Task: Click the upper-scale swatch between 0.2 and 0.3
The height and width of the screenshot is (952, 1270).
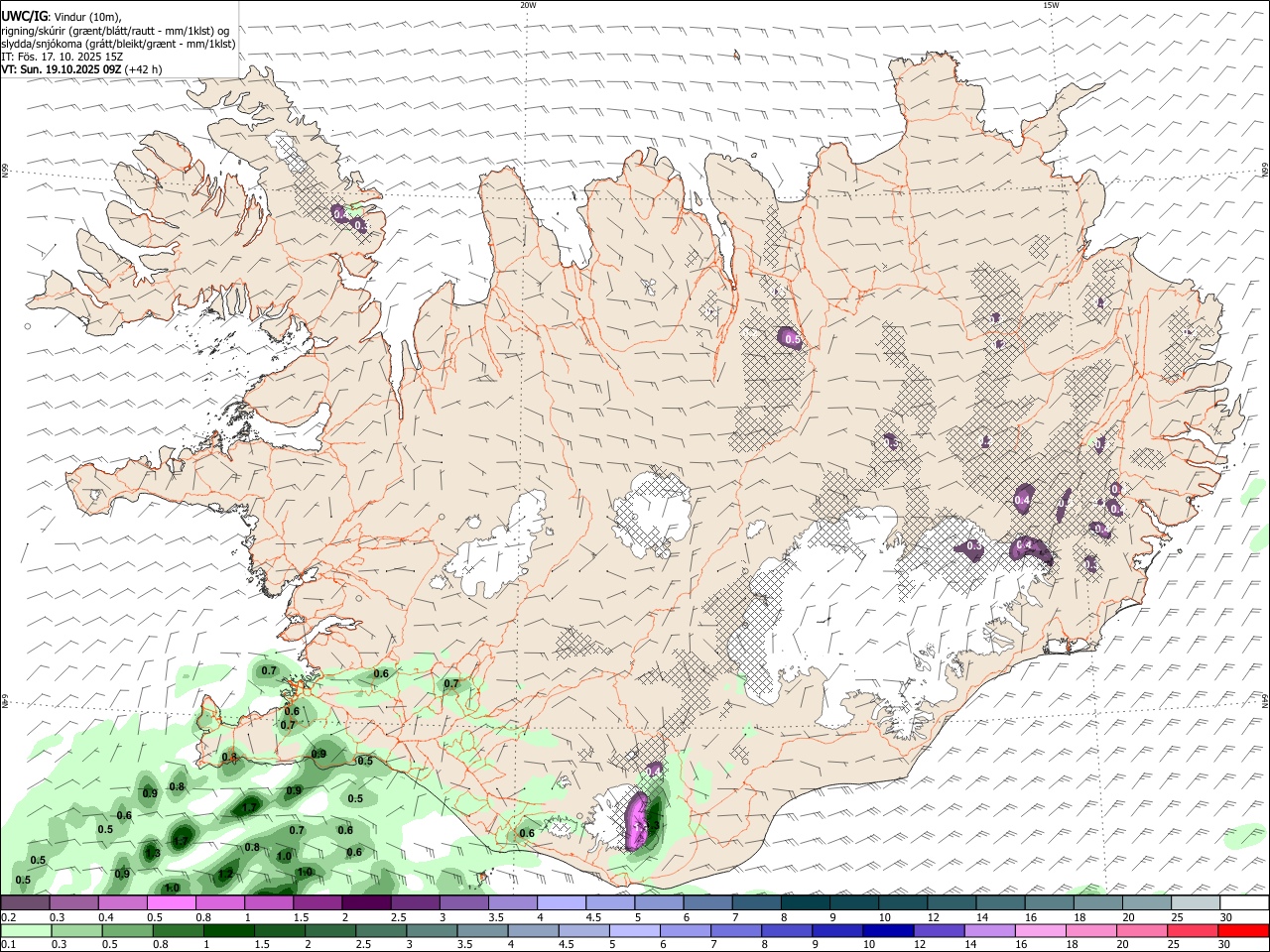Action: tap(25, 902)
